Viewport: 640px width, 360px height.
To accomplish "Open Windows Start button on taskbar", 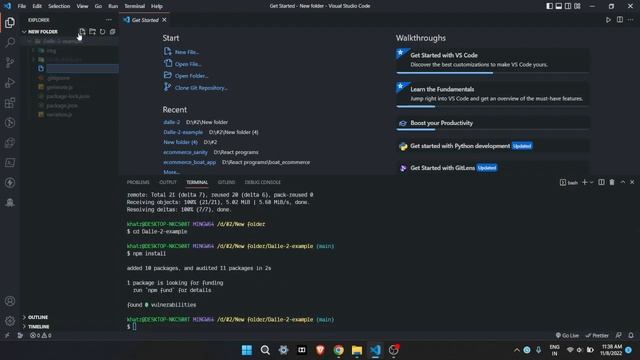I will tap(247, 350).
